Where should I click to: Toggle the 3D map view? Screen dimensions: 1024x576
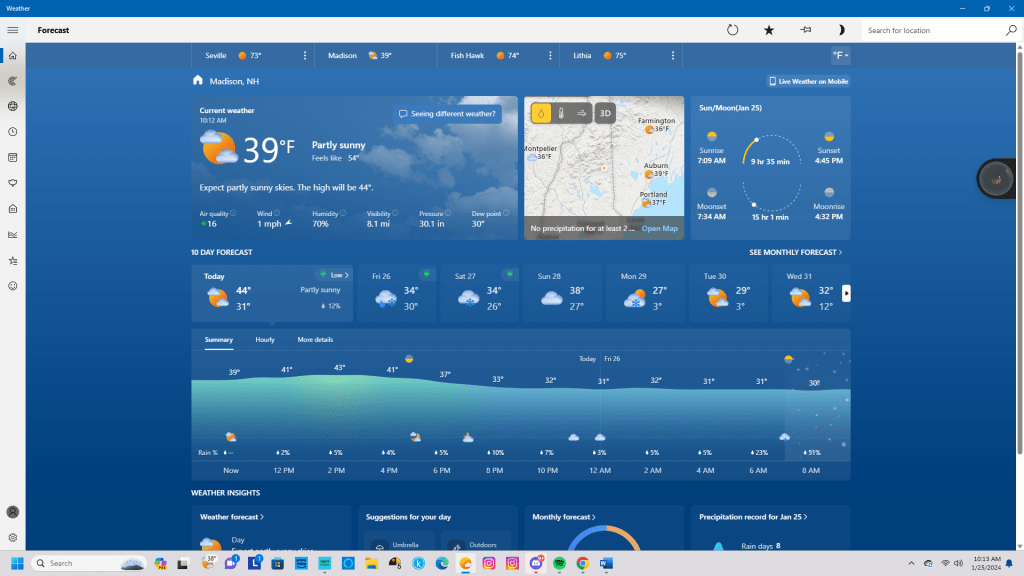(605, 114)
